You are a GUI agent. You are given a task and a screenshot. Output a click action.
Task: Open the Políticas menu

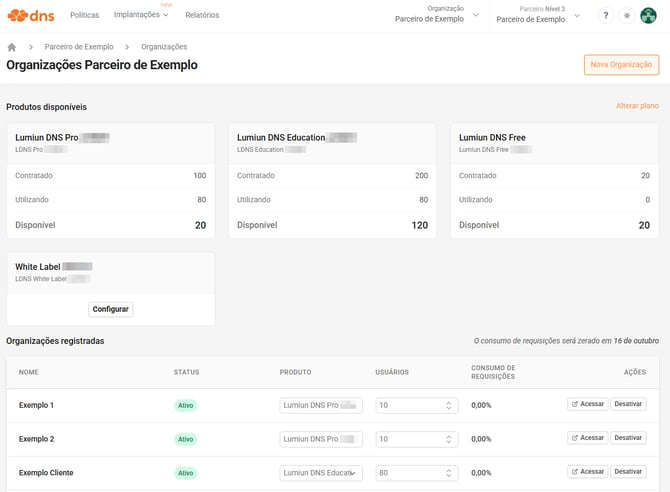pyautogui.click(x=84, y=16)
